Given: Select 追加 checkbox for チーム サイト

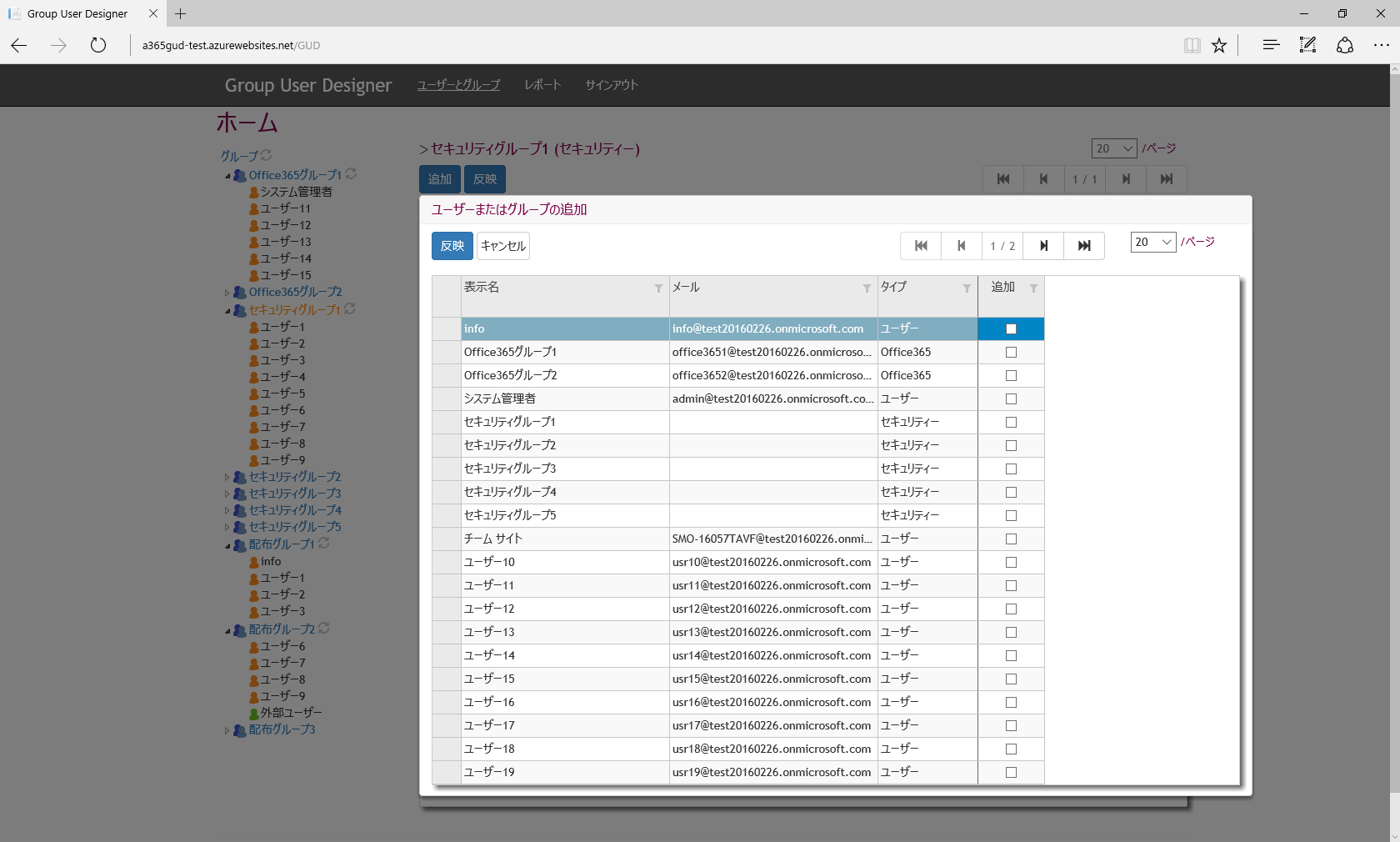Looking at the screenshot, I should (1011, 539).
